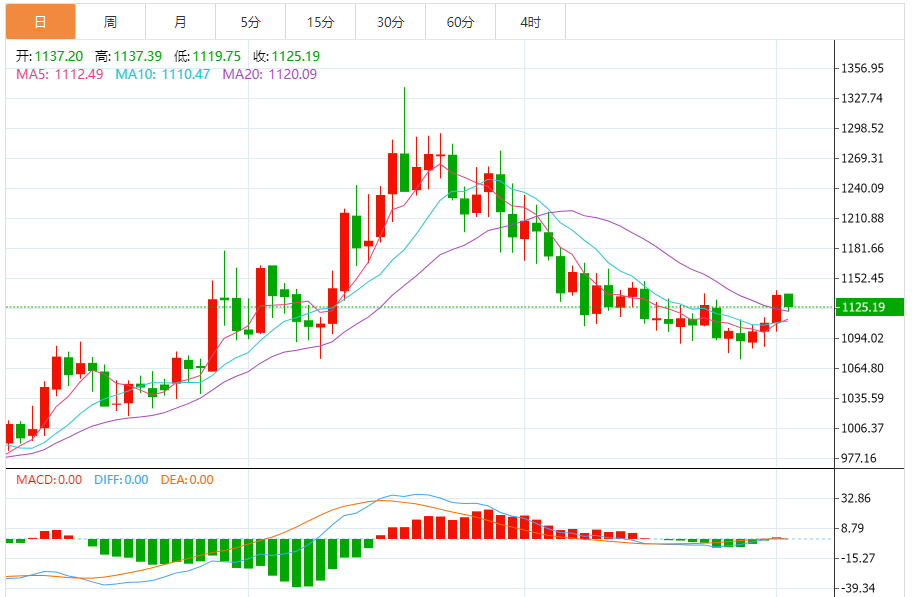This screenshot has width=912, height=597.
Task: Click the 开:1137.20 opening price text
Action: [50, 57]
